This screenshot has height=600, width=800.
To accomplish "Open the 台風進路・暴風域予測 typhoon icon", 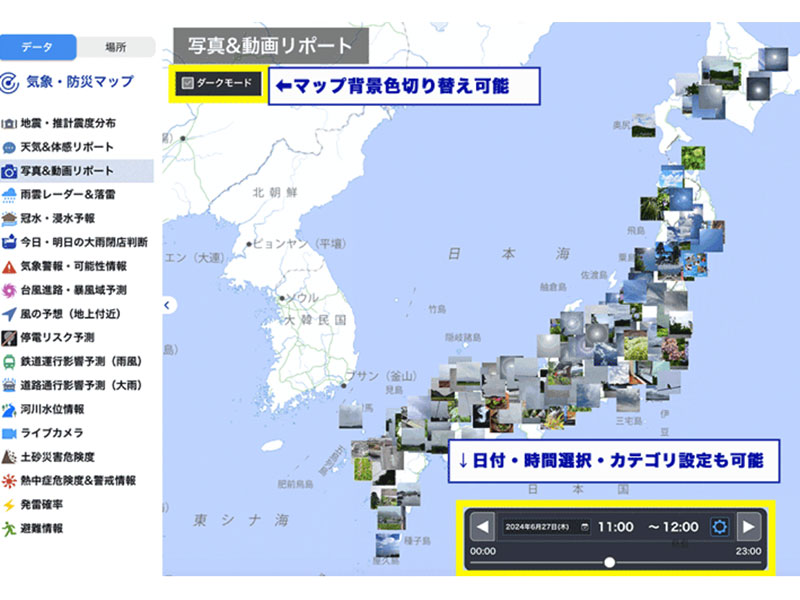I will pos(9,290).
